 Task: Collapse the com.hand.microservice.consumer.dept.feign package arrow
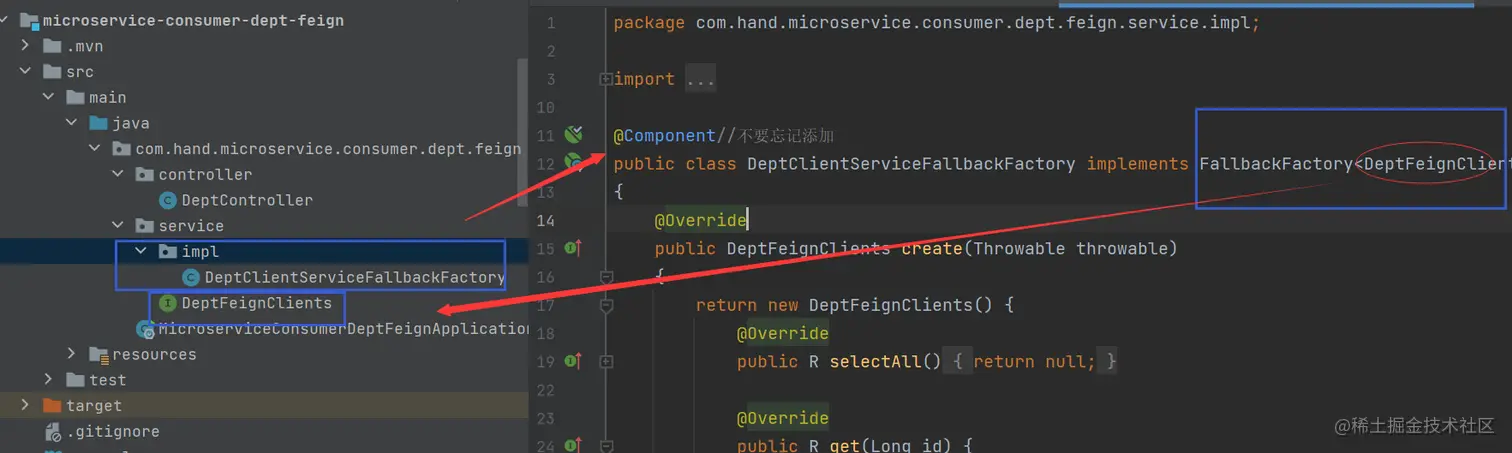tap(95, 149)
